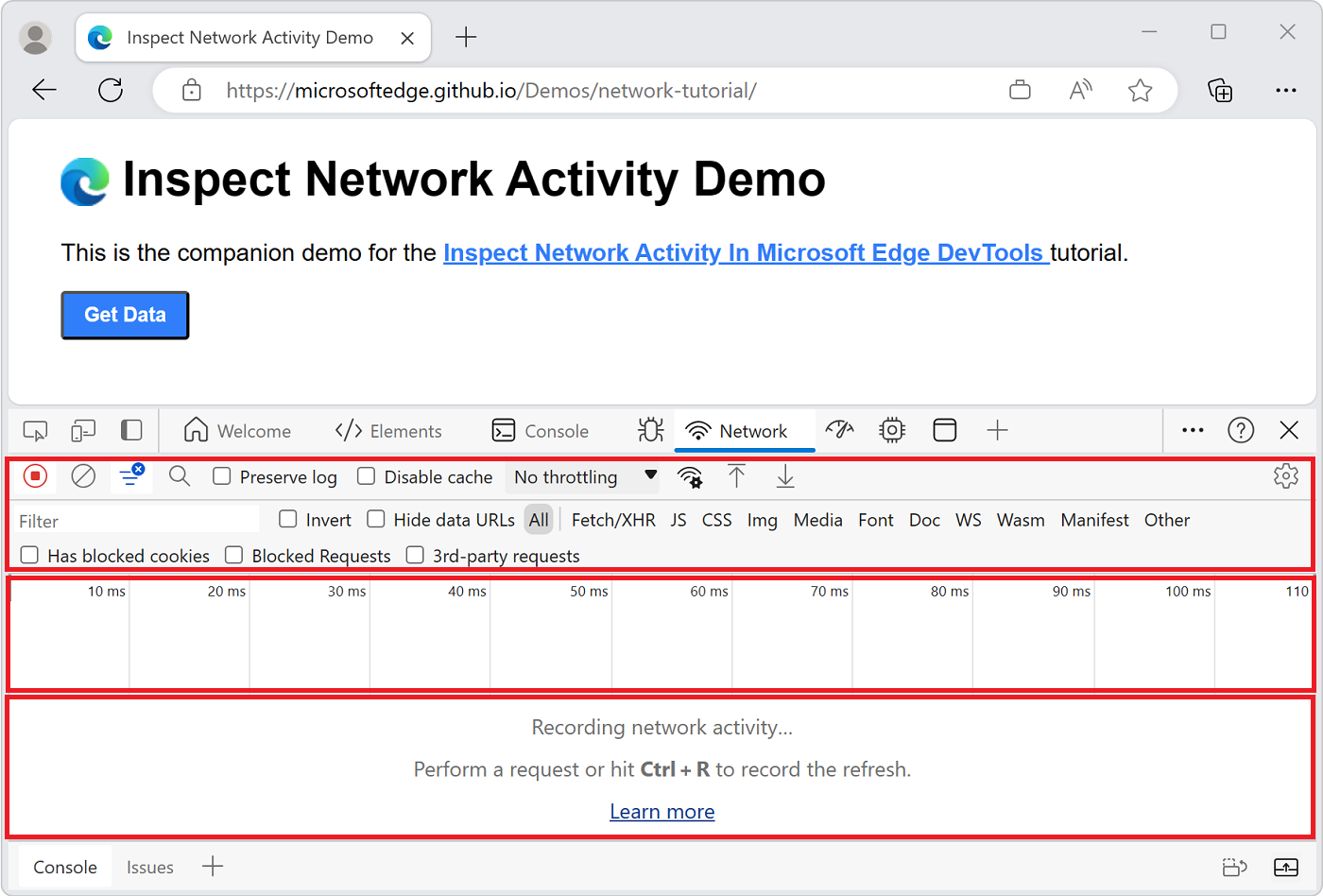Stop recording network log
This screenshot has height=896, width=1323.
[35, 476]
